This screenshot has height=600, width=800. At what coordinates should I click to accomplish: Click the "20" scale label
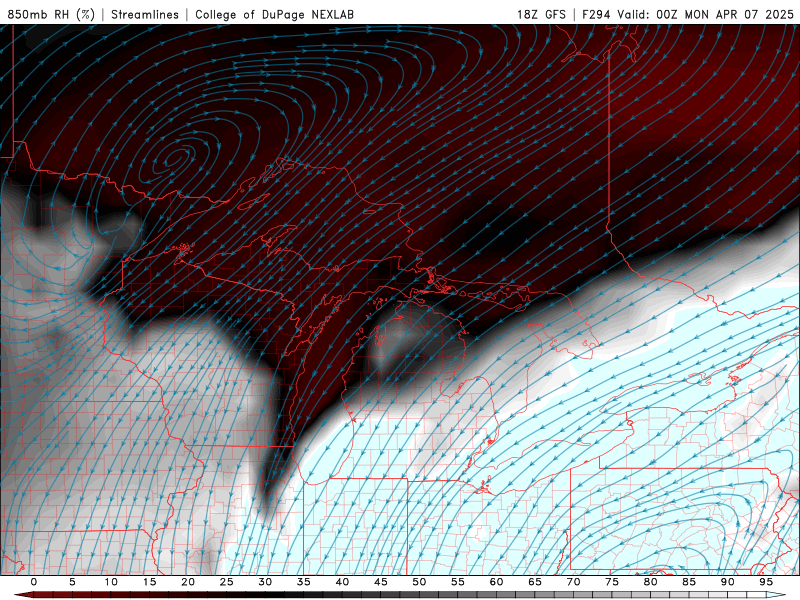click(188, 582)
